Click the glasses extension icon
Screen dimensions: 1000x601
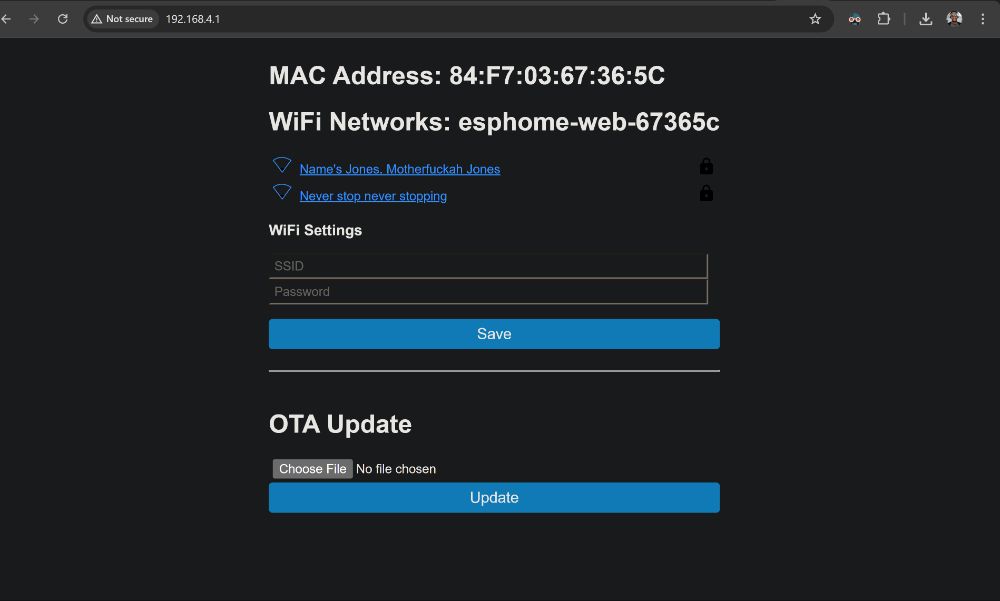(x=855, y=19)
